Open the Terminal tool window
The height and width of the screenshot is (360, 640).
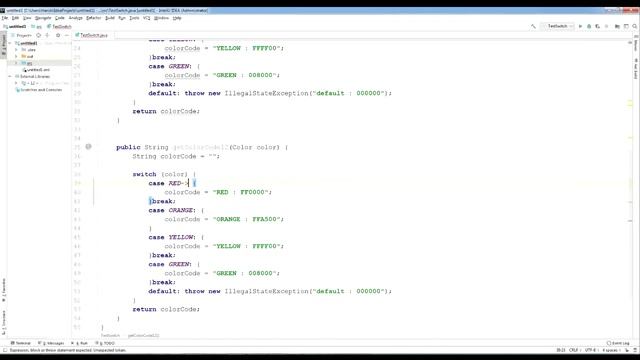tap(21, 343)
